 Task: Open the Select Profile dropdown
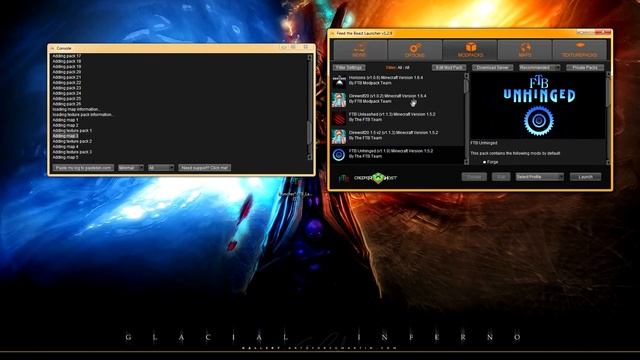[x=539, y=177]
